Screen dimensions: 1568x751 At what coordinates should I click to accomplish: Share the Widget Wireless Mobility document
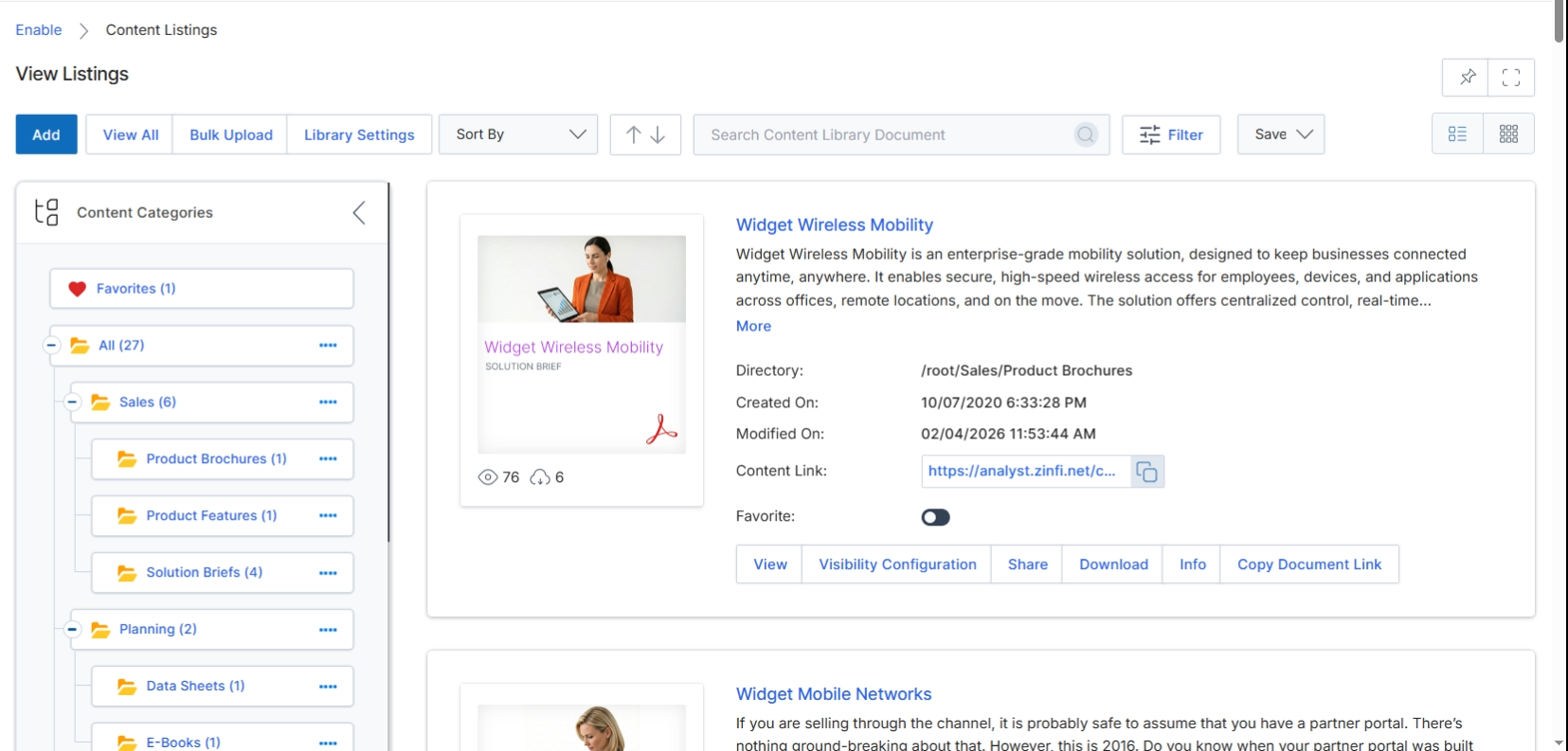click(1028, 564)
